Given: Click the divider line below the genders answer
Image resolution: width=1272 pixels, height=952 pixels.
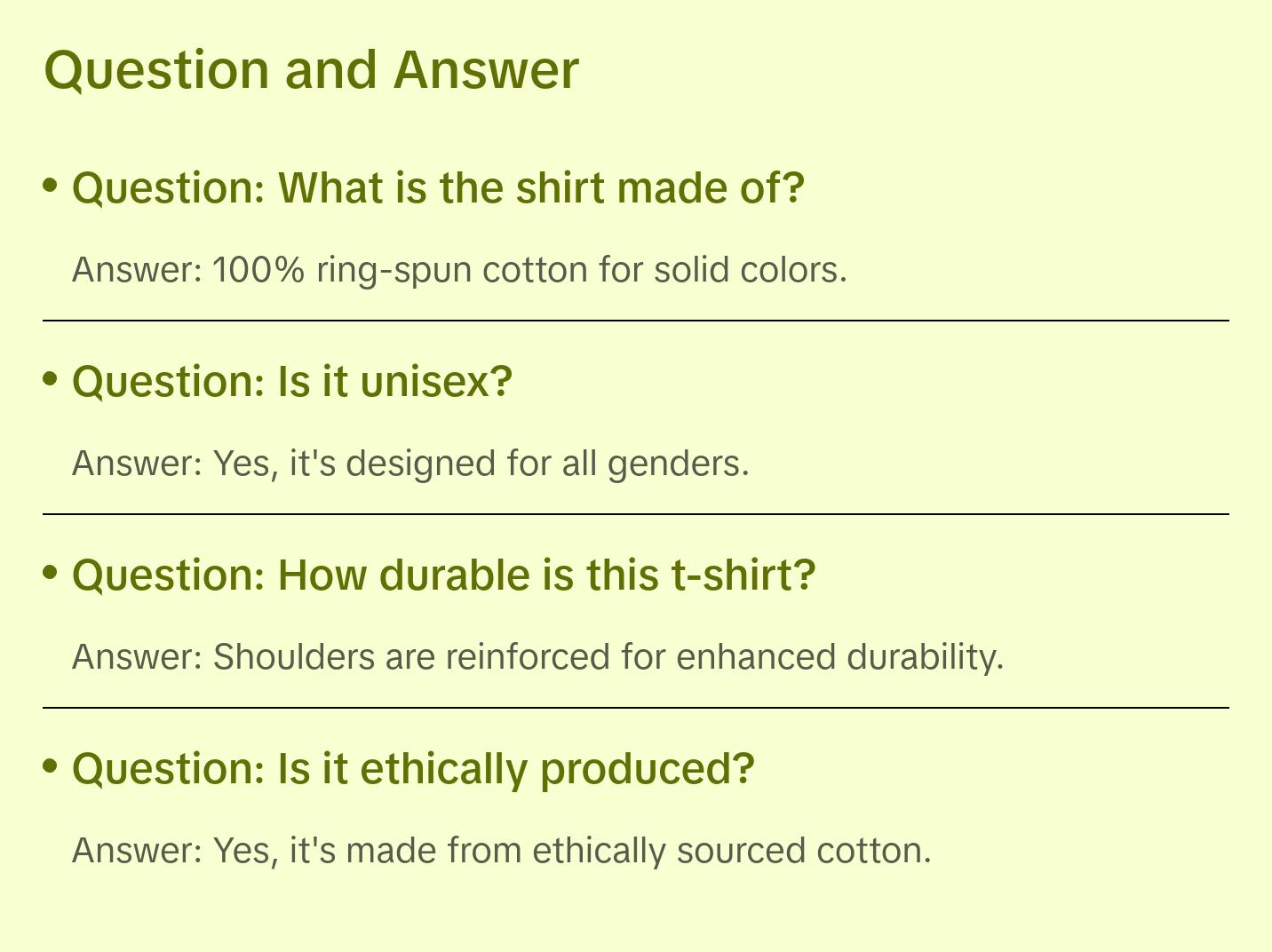Looking at the screenshot, I should pyautogui.click(x=636, y=514).
